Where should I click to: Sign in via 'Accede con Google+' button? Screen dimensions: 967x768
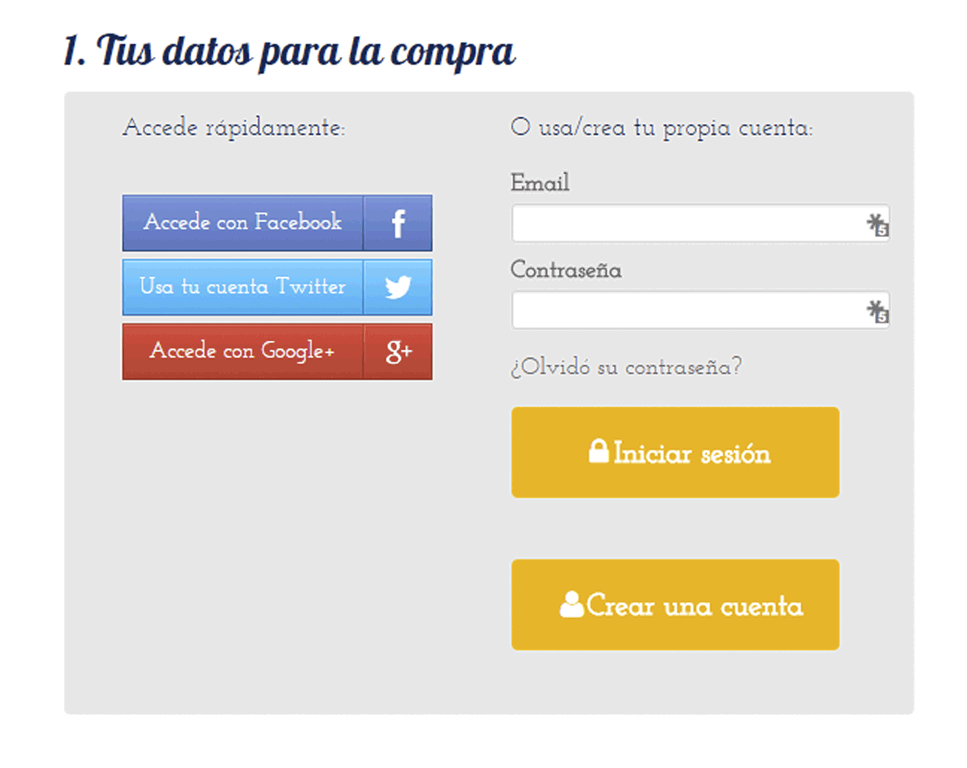pos(278,352)
